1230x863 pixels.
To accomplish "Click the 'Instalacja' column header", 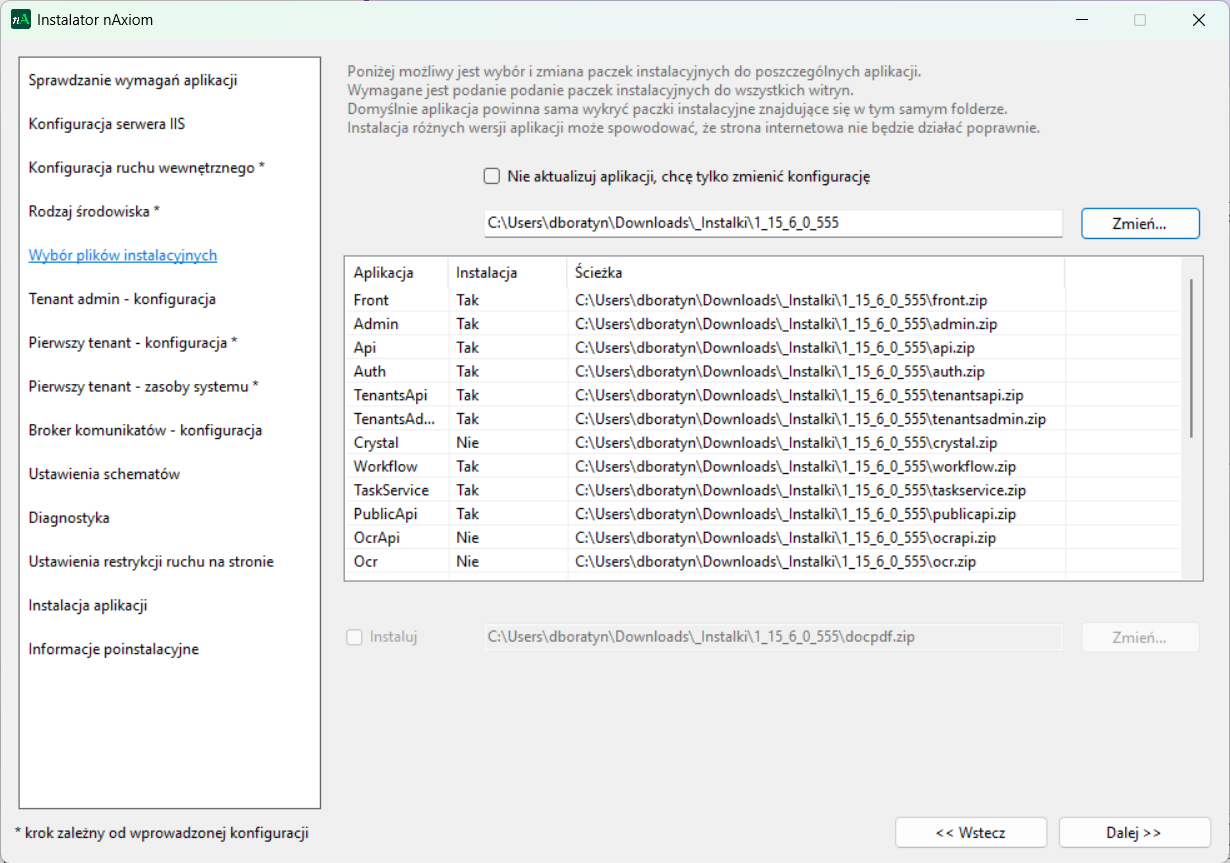I will pyautogui.click(x=486, y=273).
